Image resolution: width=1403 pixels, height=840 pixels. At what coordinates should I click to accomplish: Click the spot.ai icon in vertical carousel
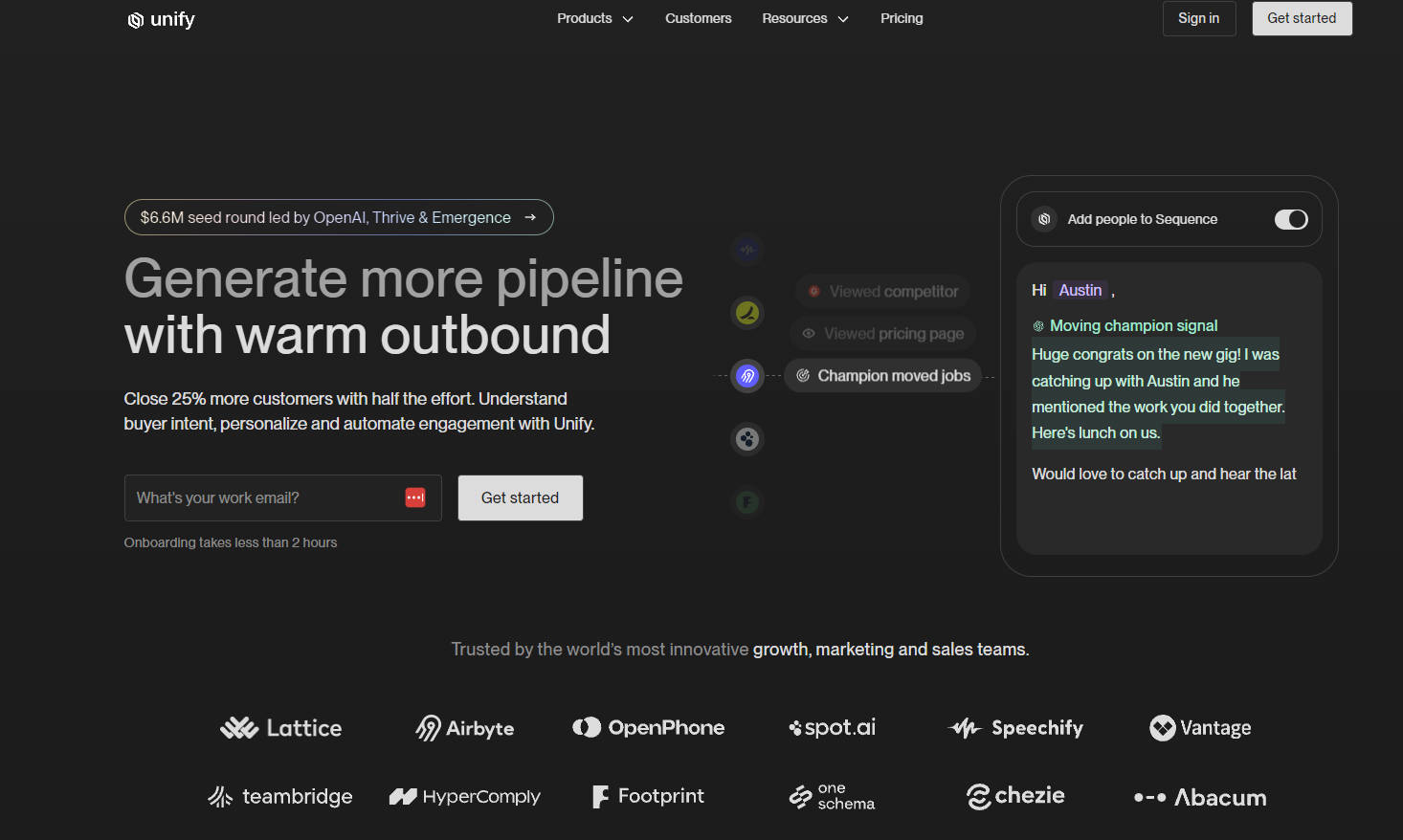(747, 439)
